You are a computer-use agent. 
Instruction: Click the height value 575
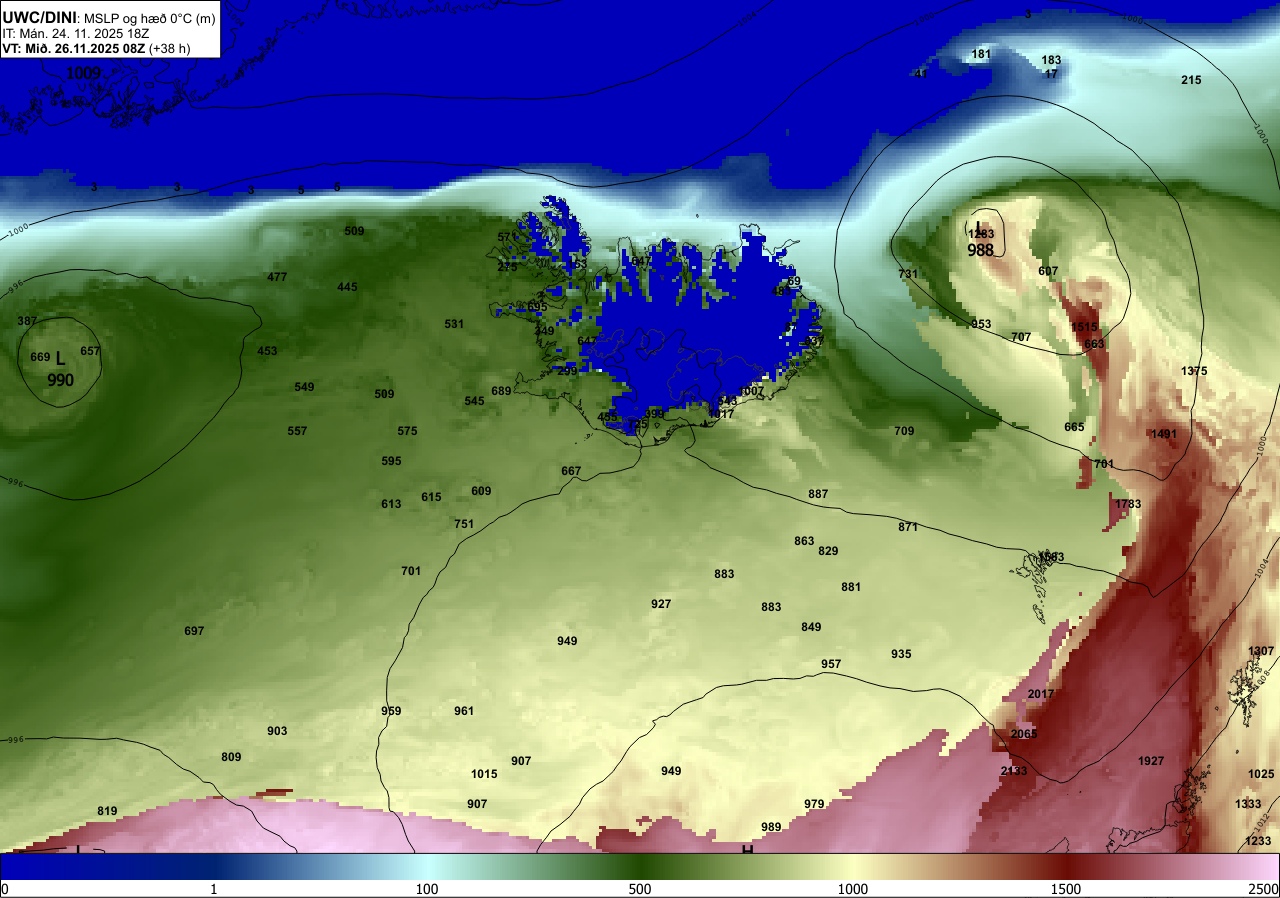[x=407, y=431]
